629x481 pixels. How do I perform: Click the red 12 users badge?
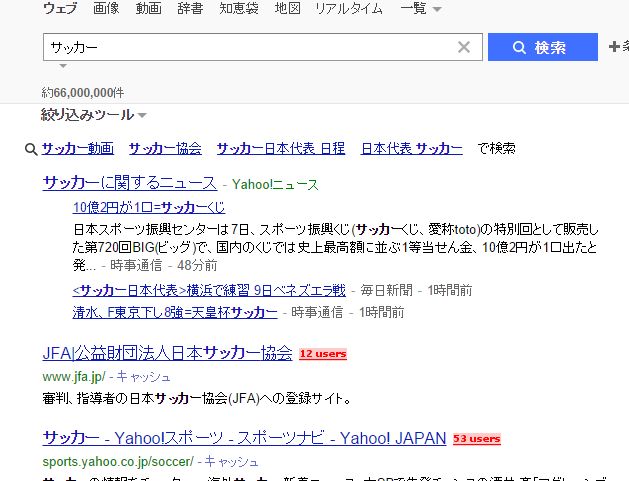323,354
